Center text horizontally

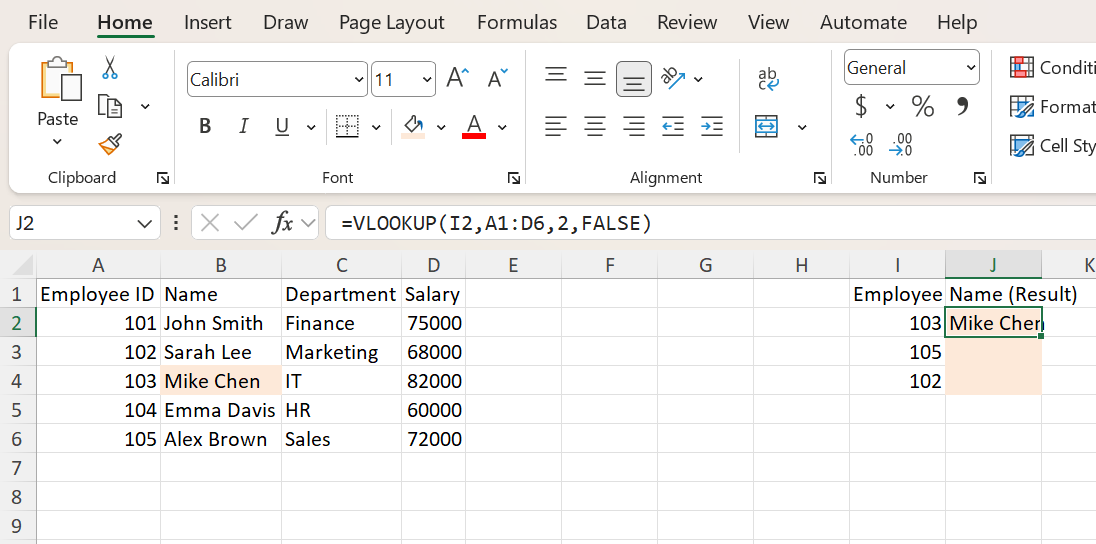tap(594, 127)
